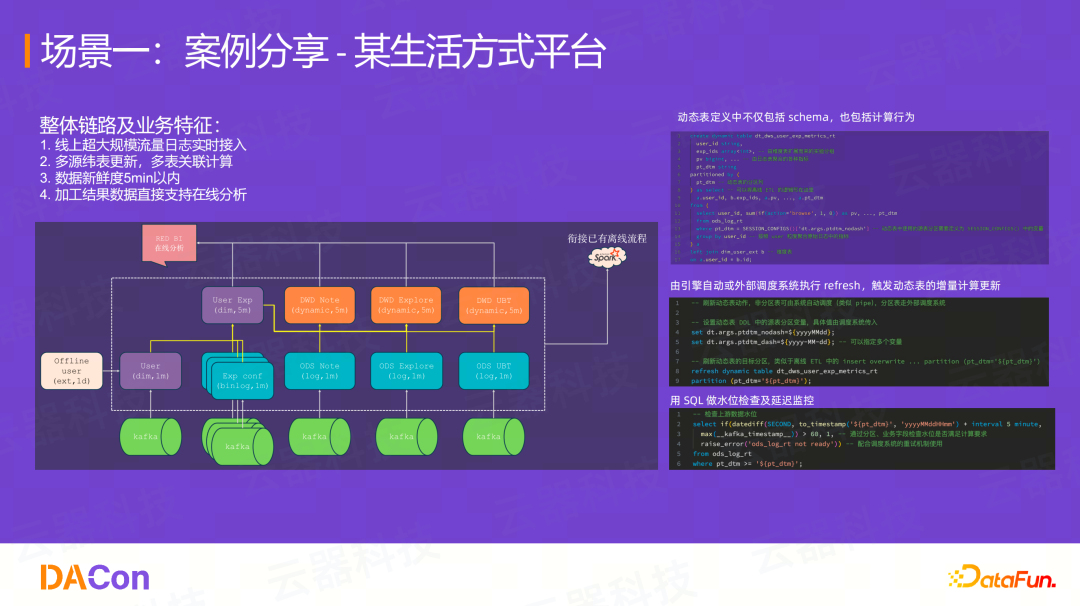The image size is (1080, 606).
Task: Click the heading 整体链路及业务特征
Action: click(129, 125)
